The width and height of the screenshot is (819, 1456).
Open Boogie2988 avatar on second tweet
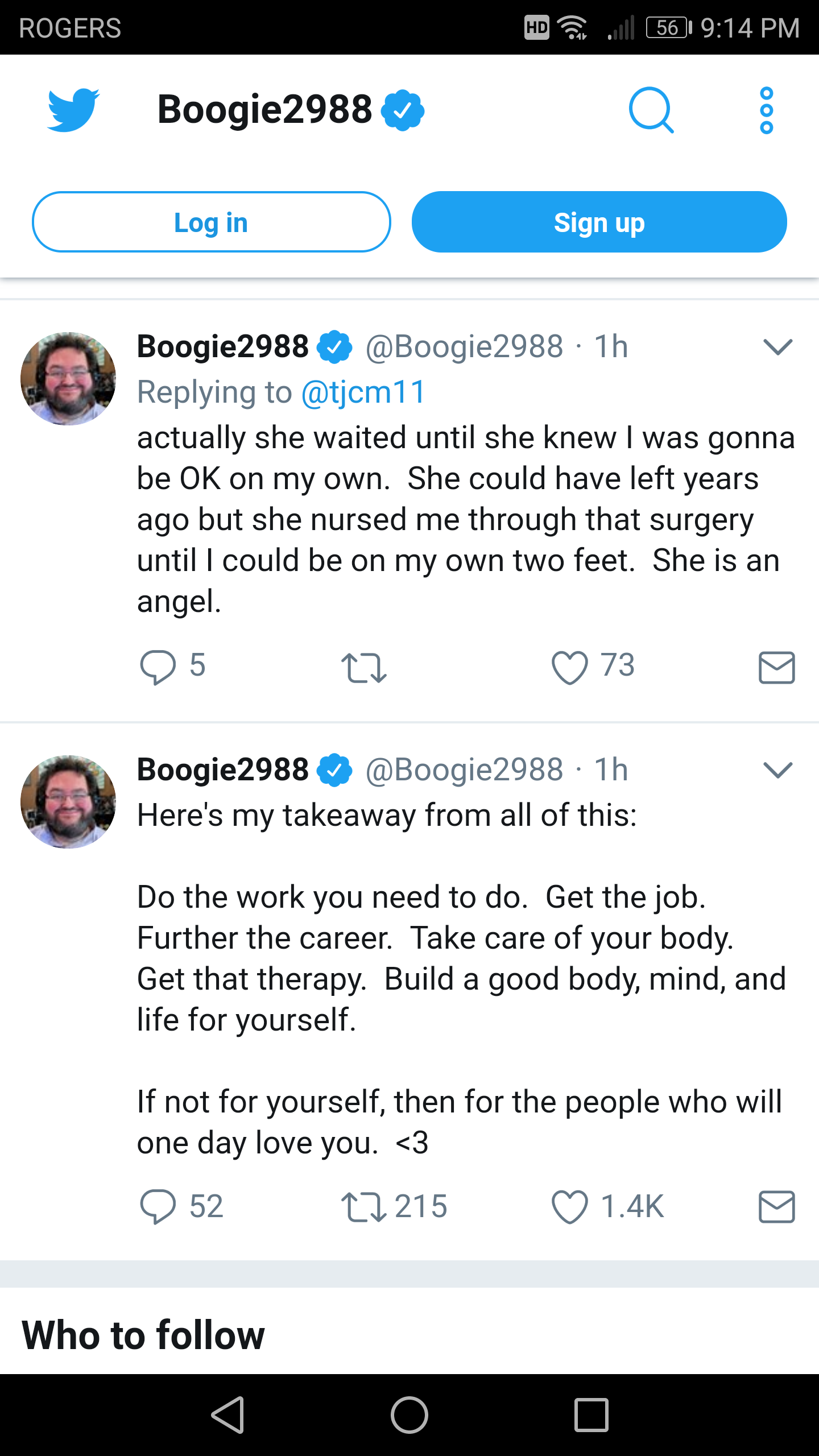point(68,802)
